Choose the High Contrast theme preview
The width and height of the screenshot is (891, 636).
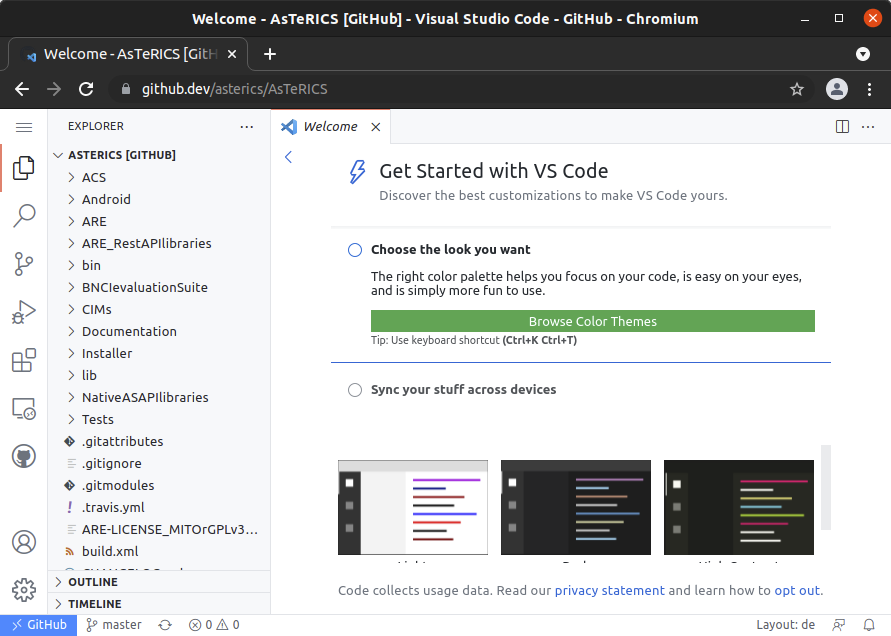739,508
